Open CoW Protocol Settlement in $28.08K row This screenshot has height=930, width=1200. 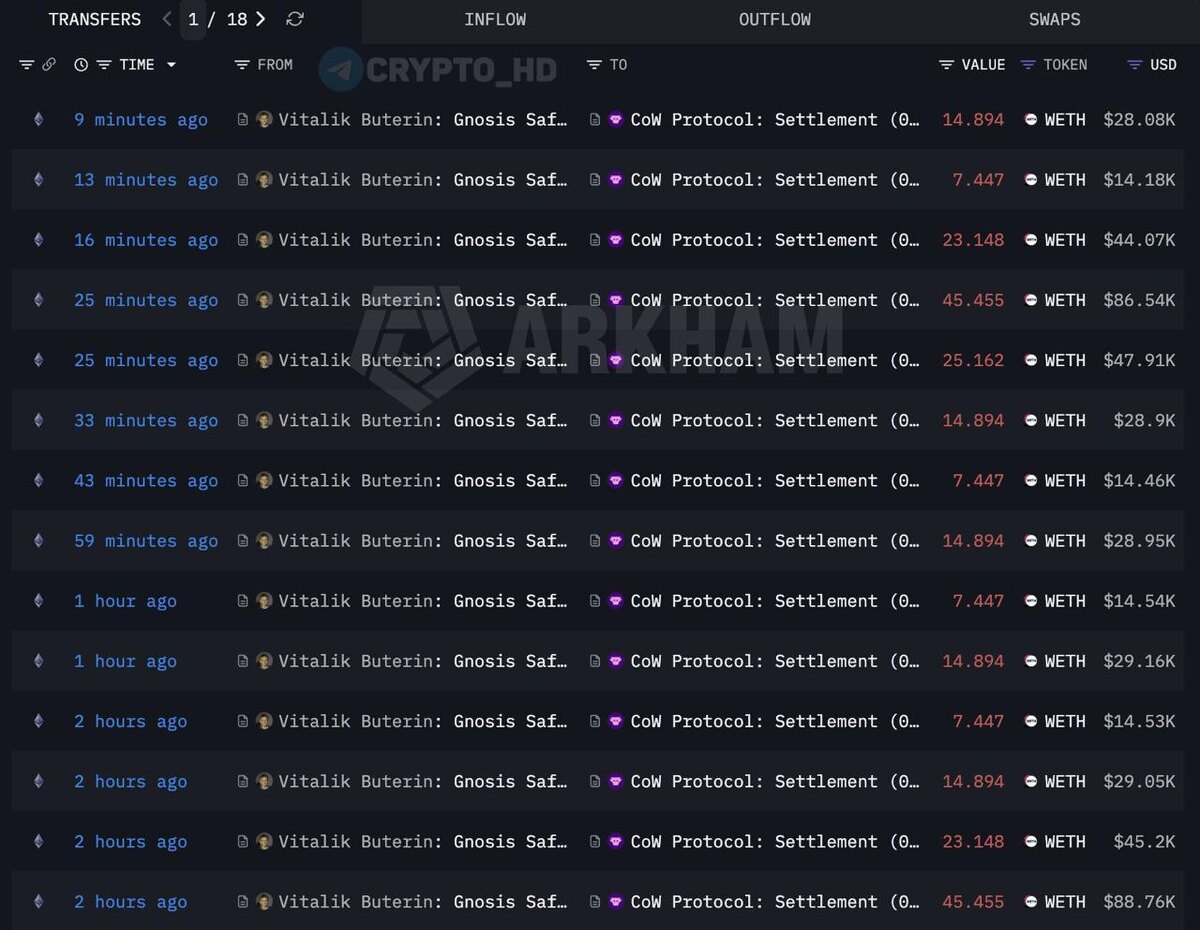pyautogui.click(x=775, y=119)
